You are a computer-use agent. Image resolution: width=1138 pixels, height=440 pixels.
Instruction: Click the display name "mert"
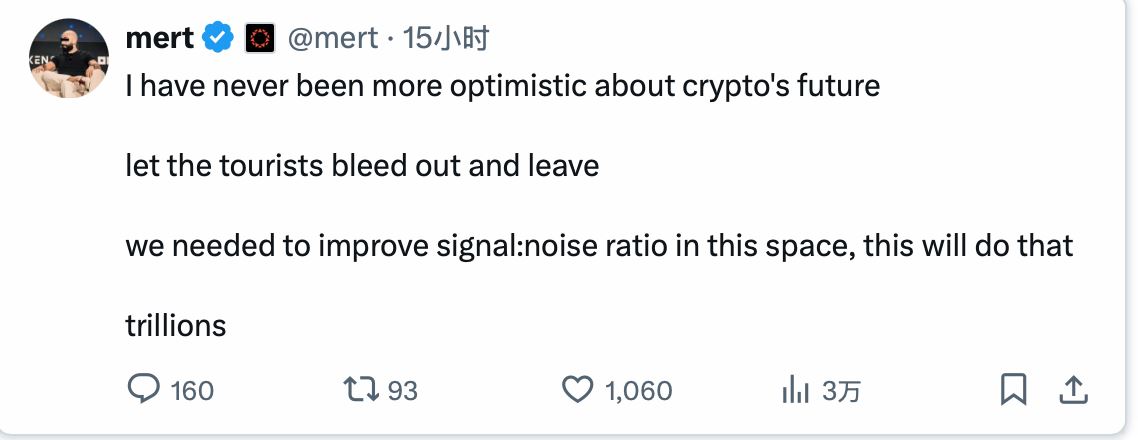(x=160, y=39)
